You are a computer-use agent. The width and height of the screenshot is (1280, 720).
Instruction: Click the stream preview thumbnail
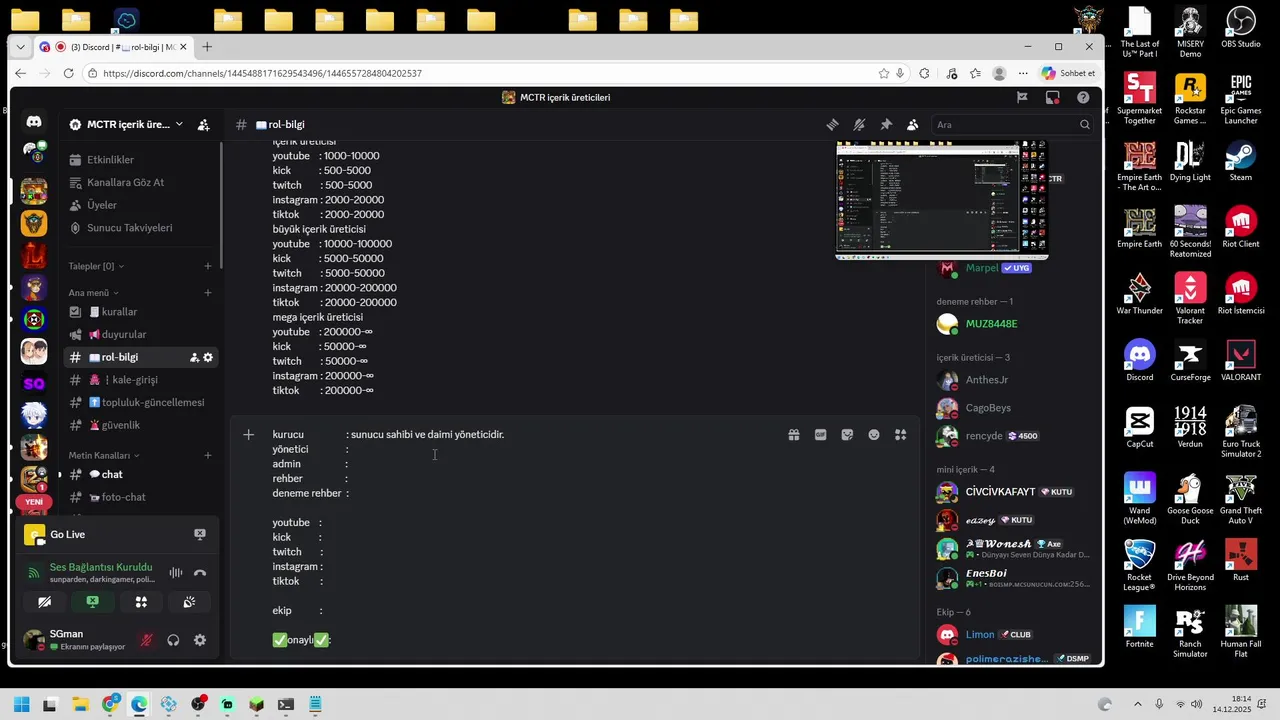941,200
